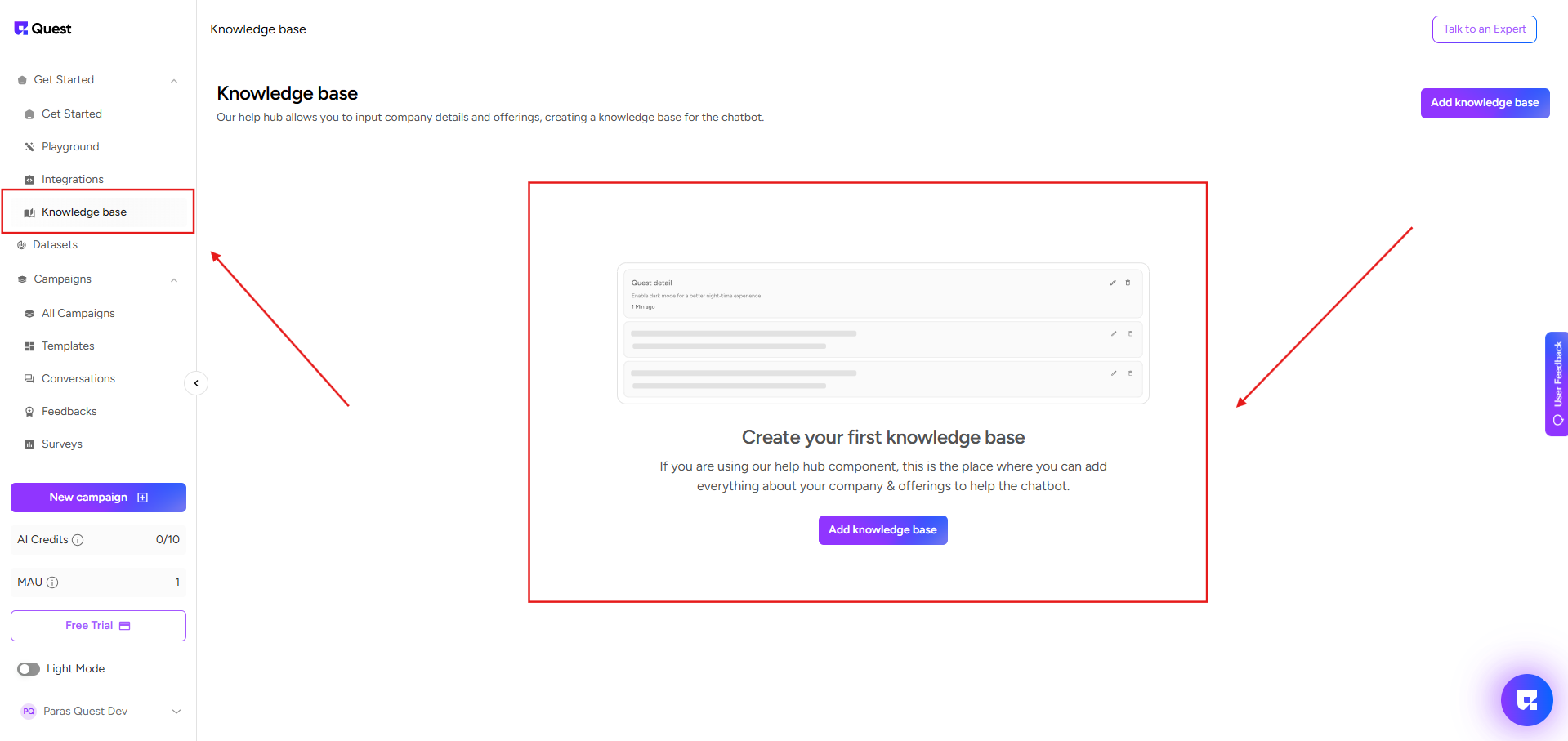Collapse the Campaigns section chevron
The height and width of the screenshot is (741, 1568).
coord(174,279)
